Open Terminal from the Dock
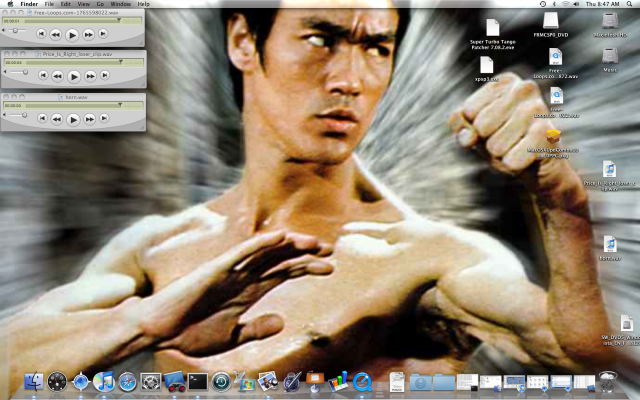This screenshot has width=640, height=400. pos(198,382)
